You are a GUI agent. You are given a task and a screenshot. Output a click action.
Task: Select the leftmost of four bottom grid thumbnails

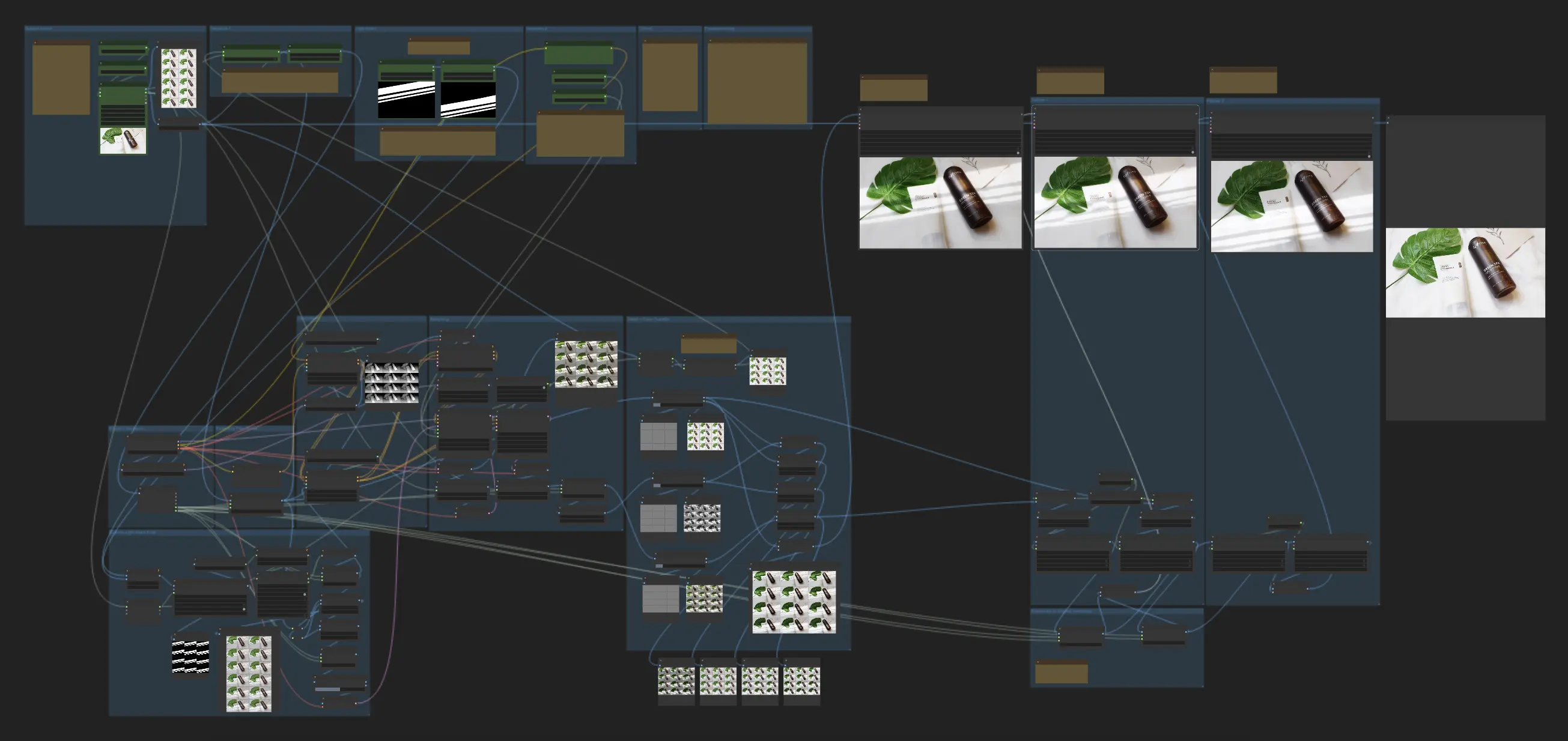pos(676,681)
